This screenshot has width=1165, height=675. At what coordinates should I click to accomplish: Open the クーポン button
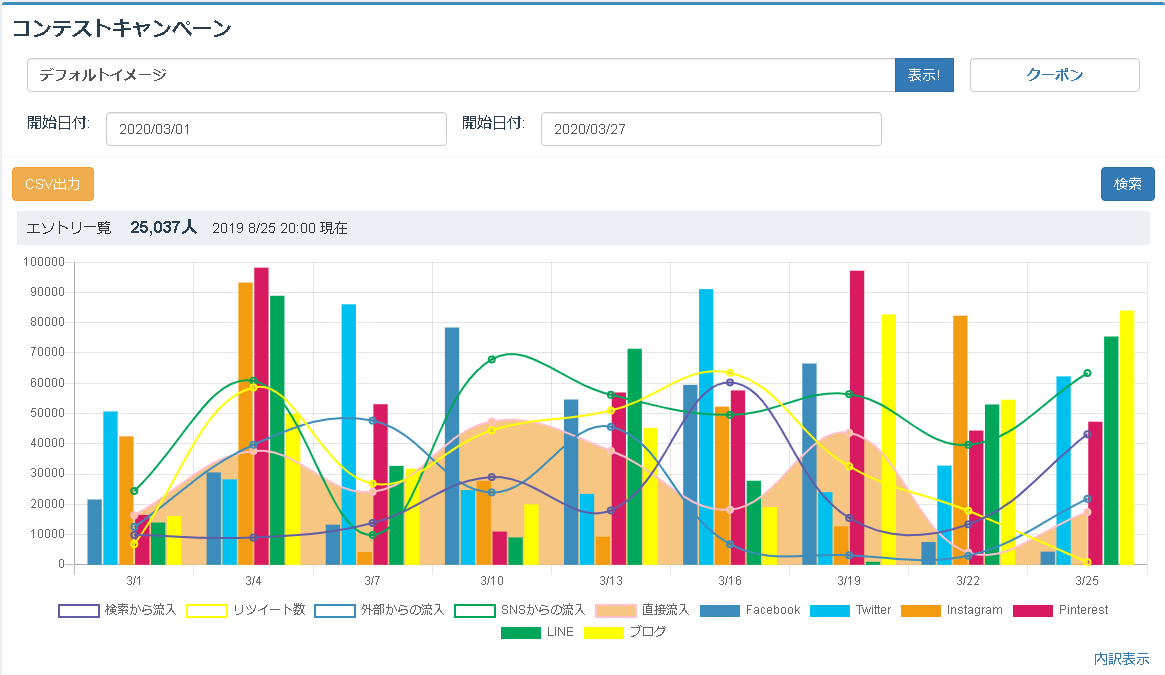1054,75
